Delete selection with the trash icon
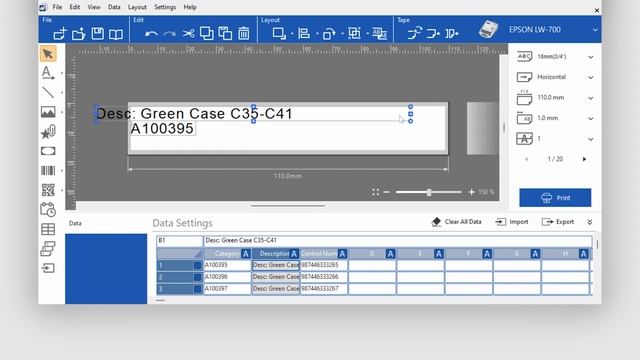Image resolution: width=640 pixels, height=360 pixels. (x=244, y=33)
